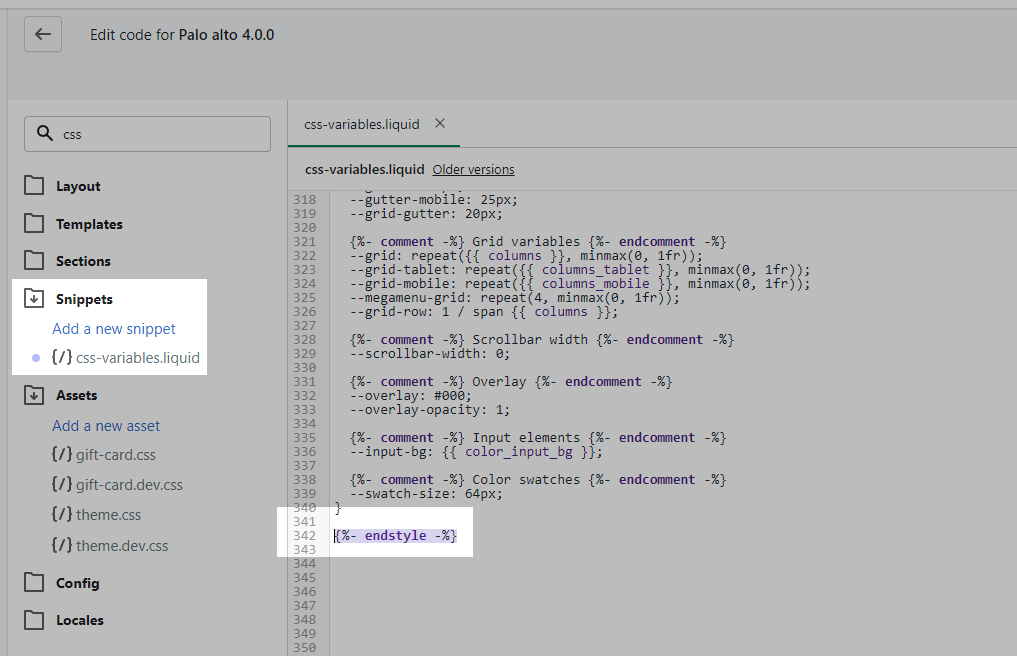Click the gift-card.css file icon
Screen dimensions: 1017x656
(x=61, y=455)
